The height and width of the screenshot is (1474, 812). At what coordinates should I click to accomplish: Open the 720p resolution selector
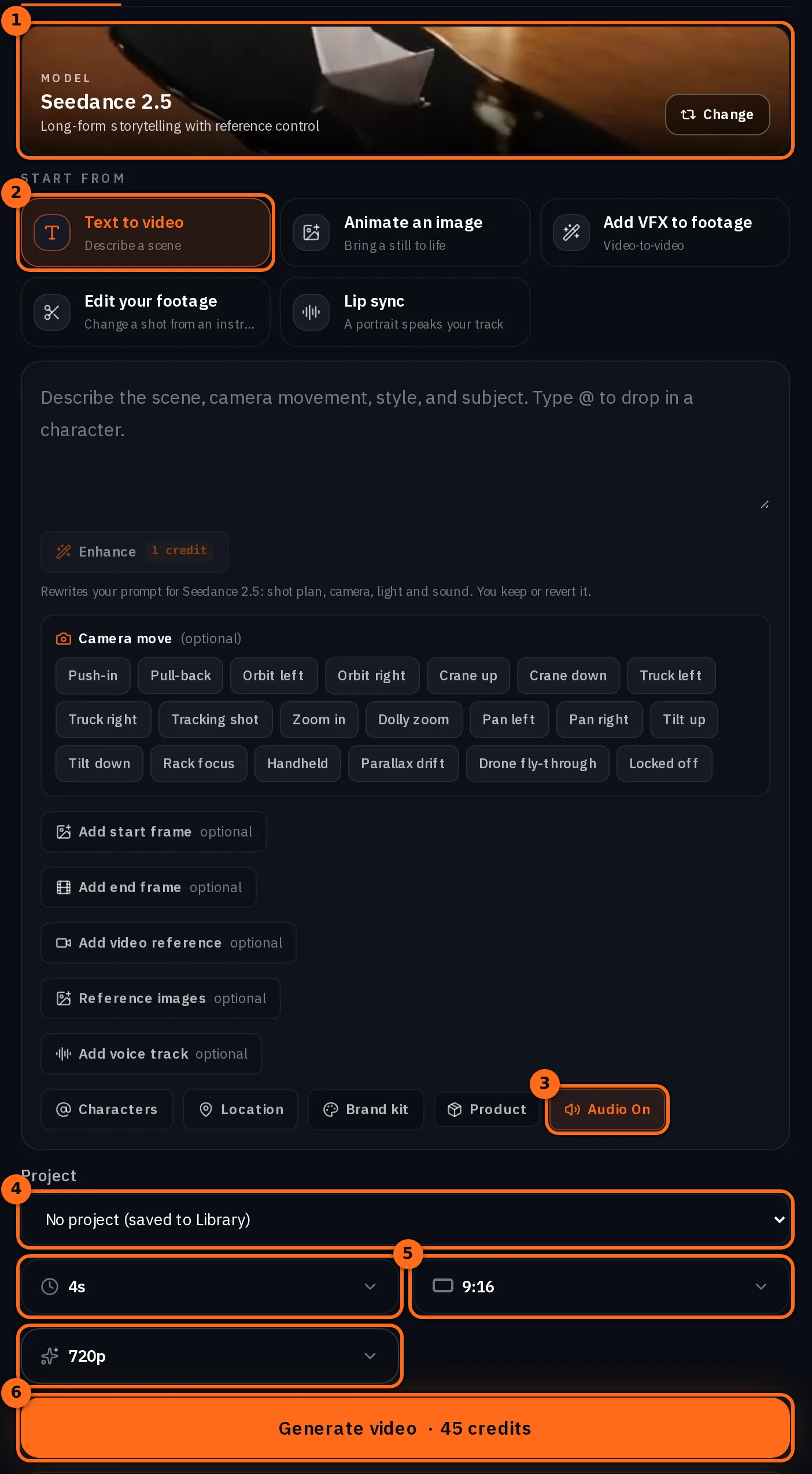click(209, 1356)
